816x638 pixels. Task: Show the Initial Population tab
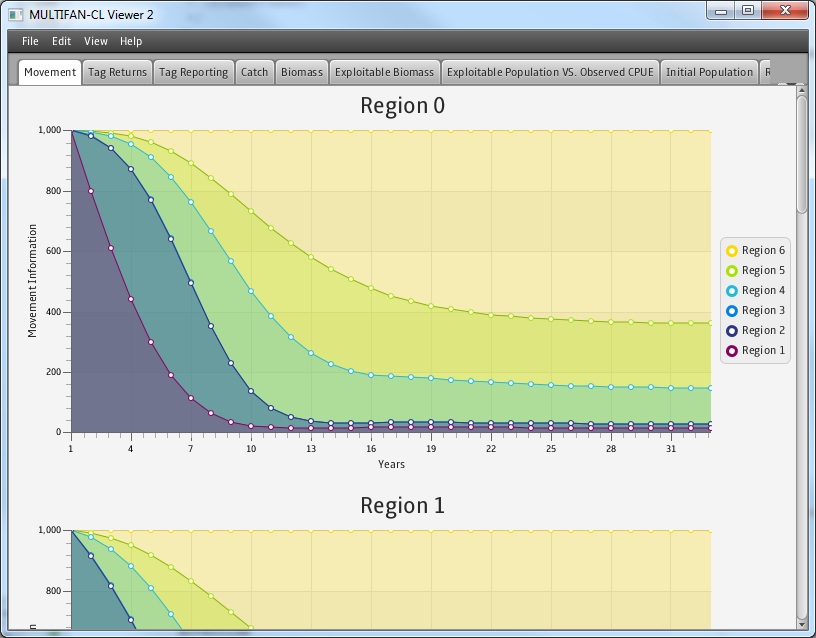coord(709,72)
